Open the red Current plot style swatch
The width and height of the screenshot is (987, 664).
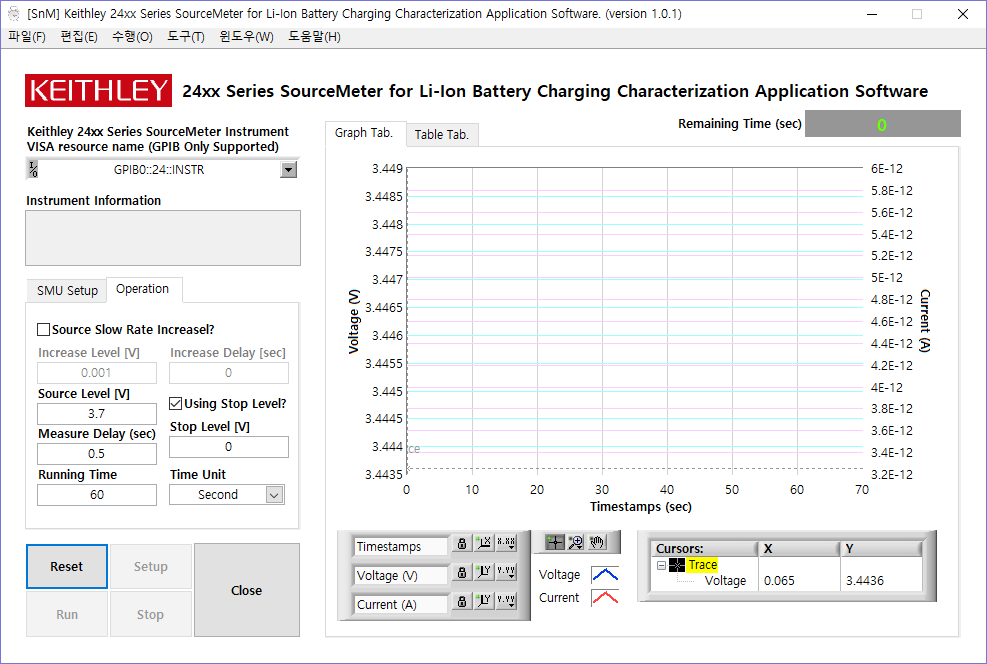tap(605, 597)
